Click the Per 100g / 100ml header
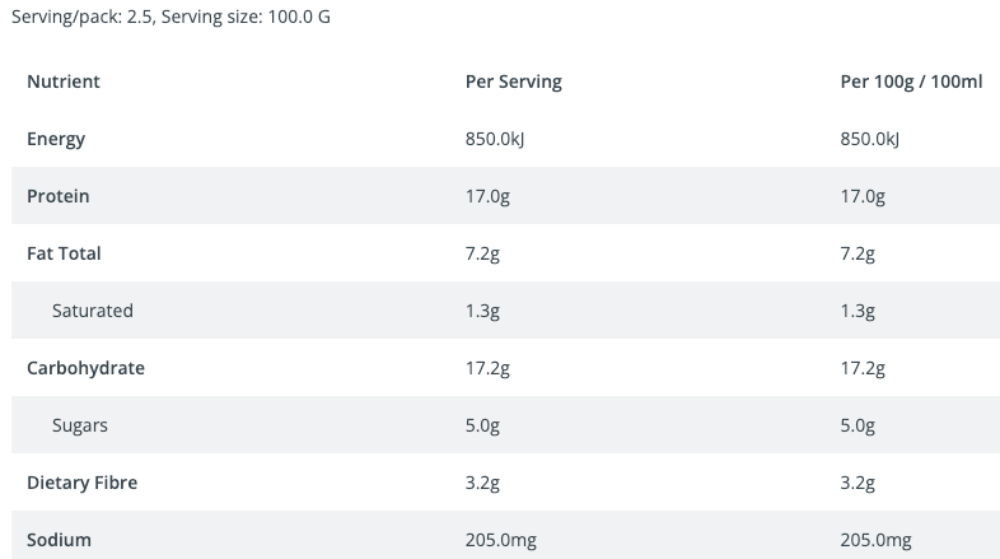This screenshot has height=559, width=1000. click(x=911, y=82)
